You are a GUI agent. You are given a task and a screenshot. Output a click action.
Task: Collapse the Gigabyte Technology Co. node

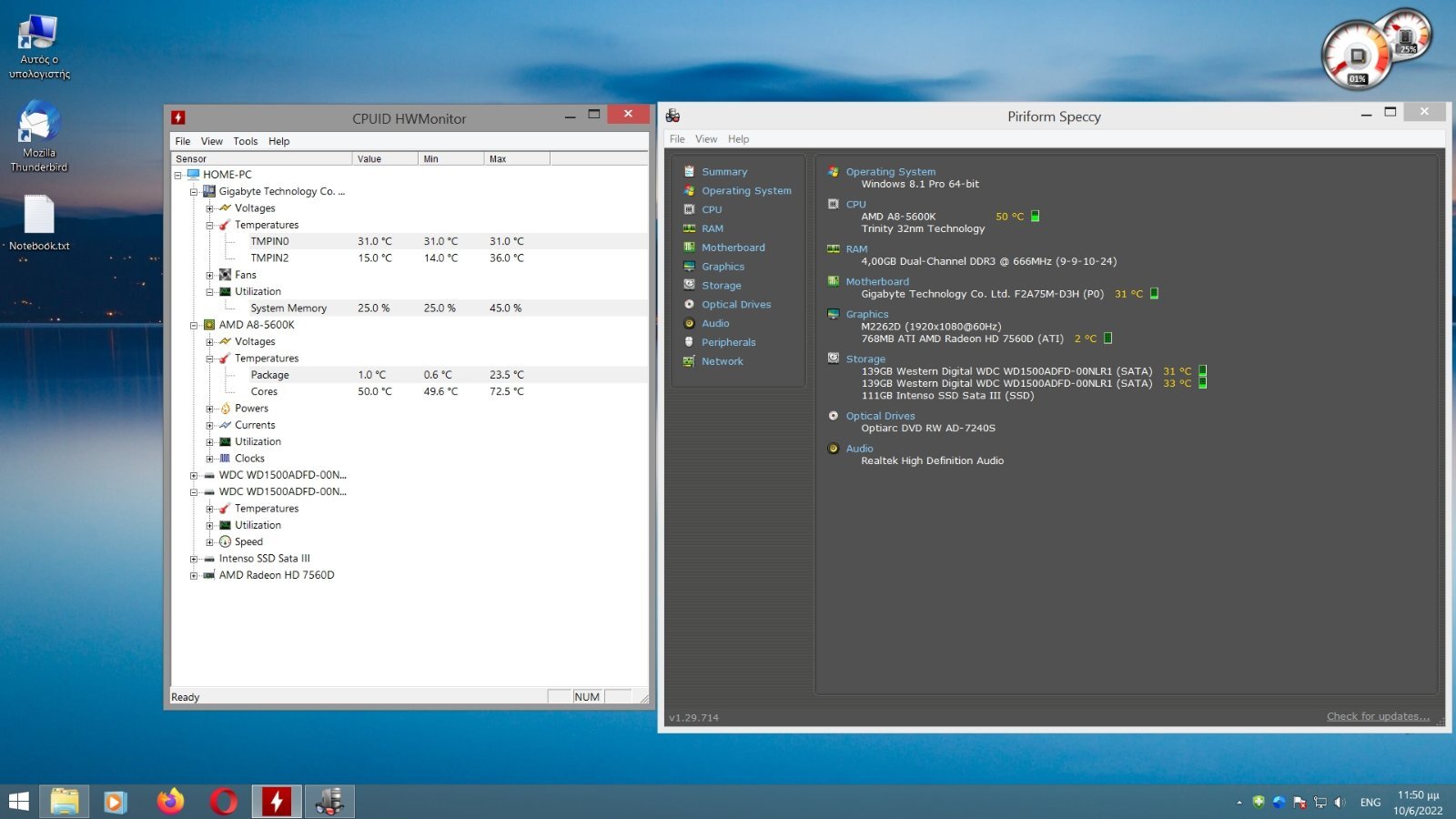point(194,192)
